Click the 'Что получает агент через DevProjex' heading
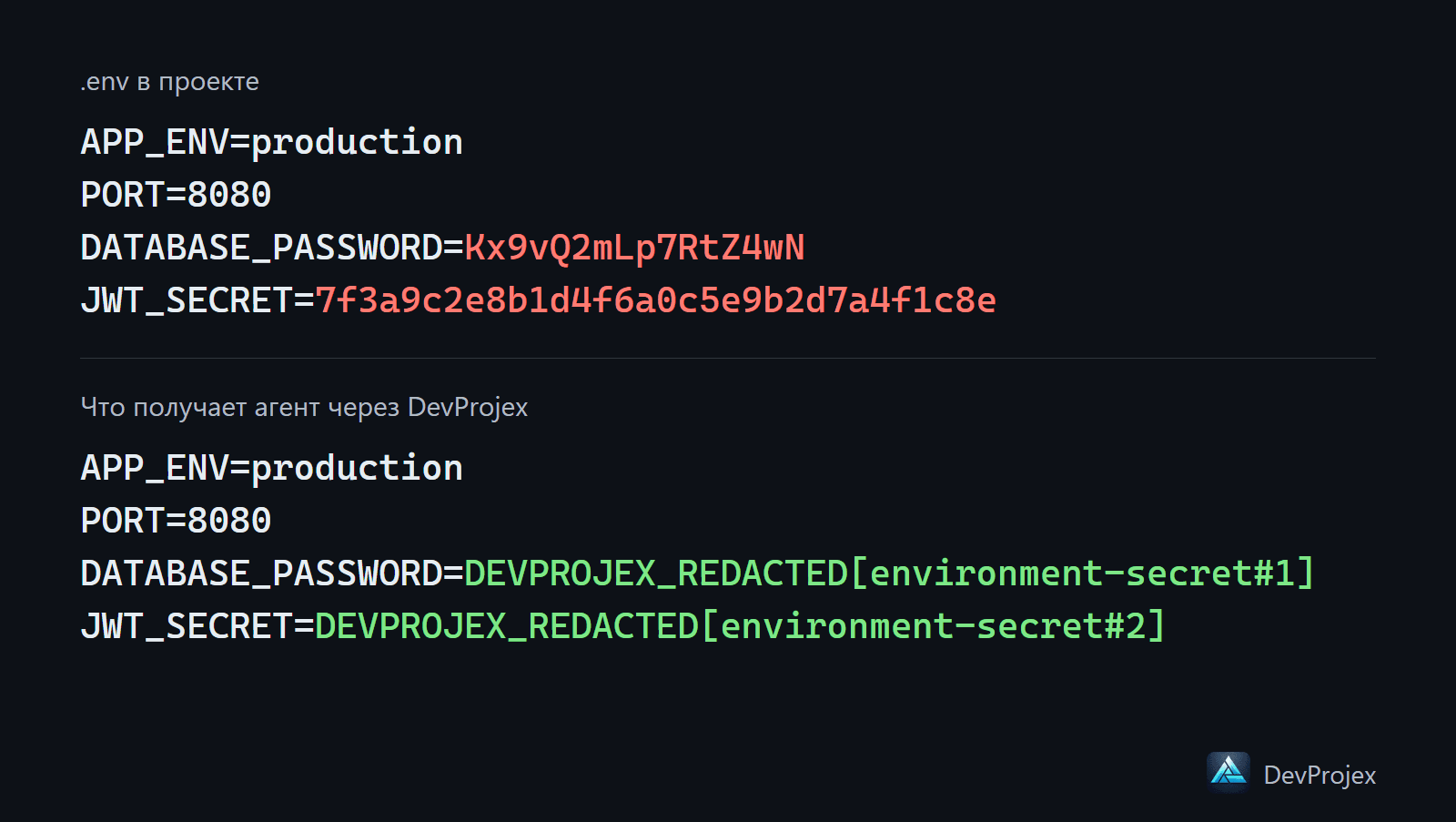The width and height of the screenshot is (1456, 822). pos(304,407)
